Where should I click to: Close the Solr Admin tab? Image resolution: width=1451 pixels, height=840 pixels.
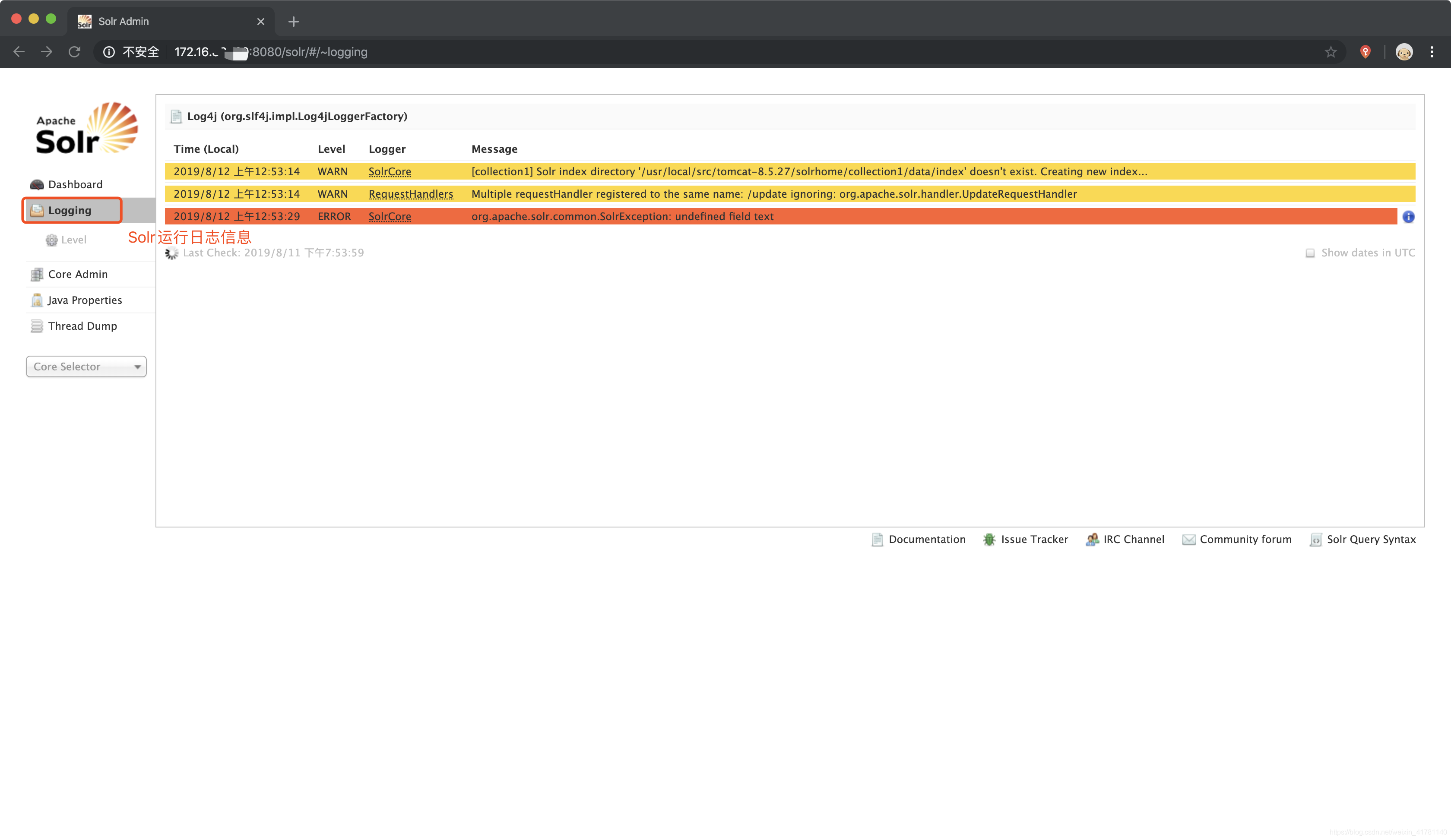coord(261,21)
